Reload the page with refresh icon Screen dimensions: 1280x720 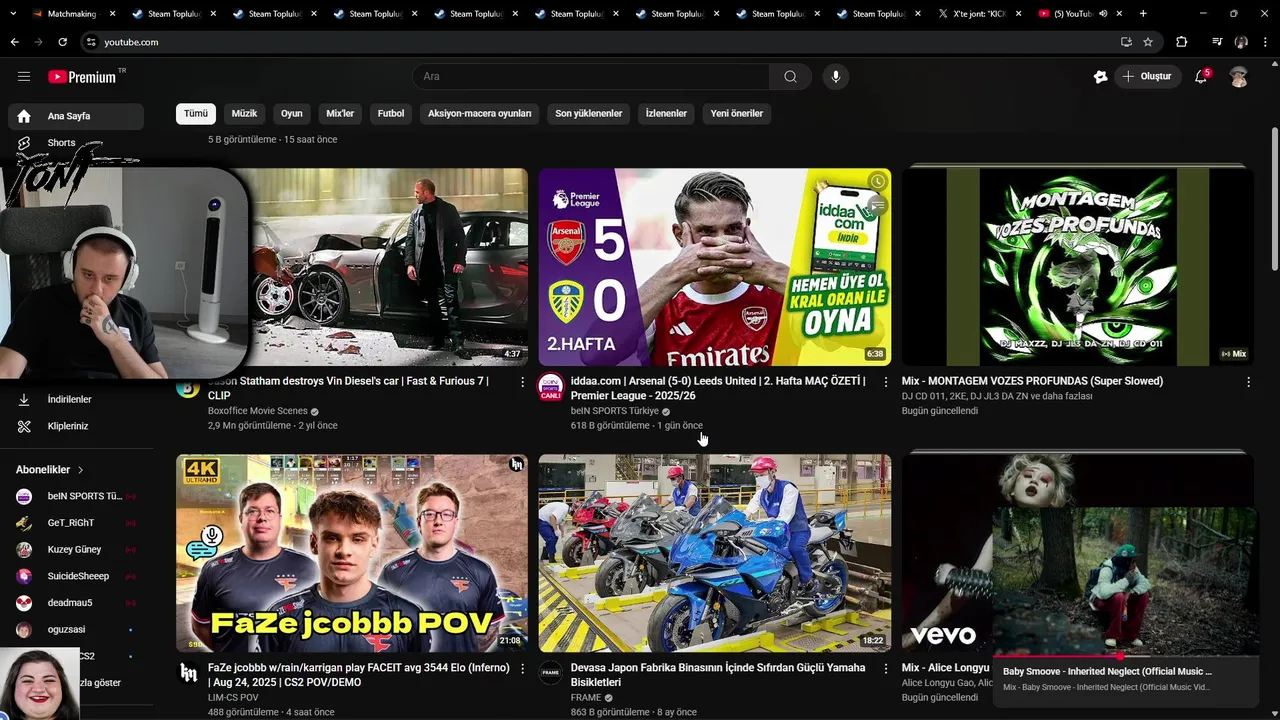(x=62, y=42)
